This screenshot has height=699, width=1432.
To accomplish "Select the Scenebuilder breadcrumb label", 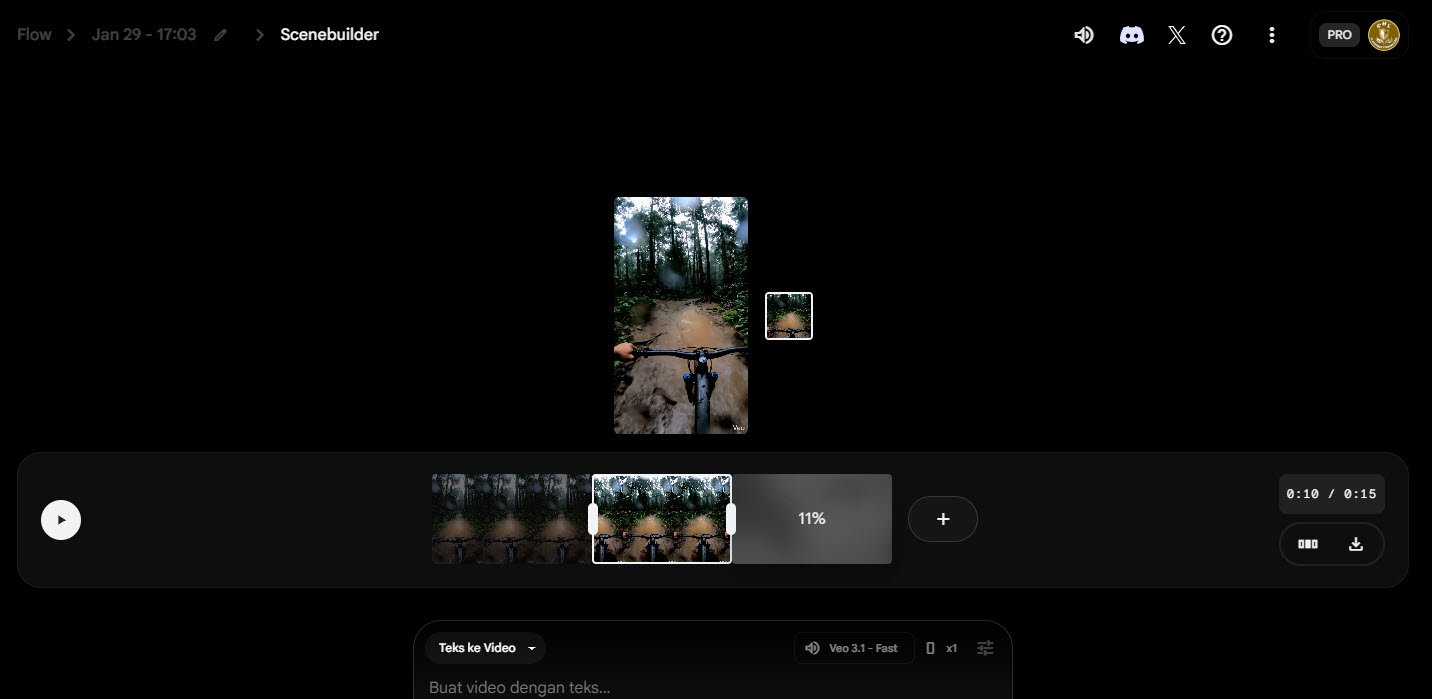I will [x=329, y=35].
